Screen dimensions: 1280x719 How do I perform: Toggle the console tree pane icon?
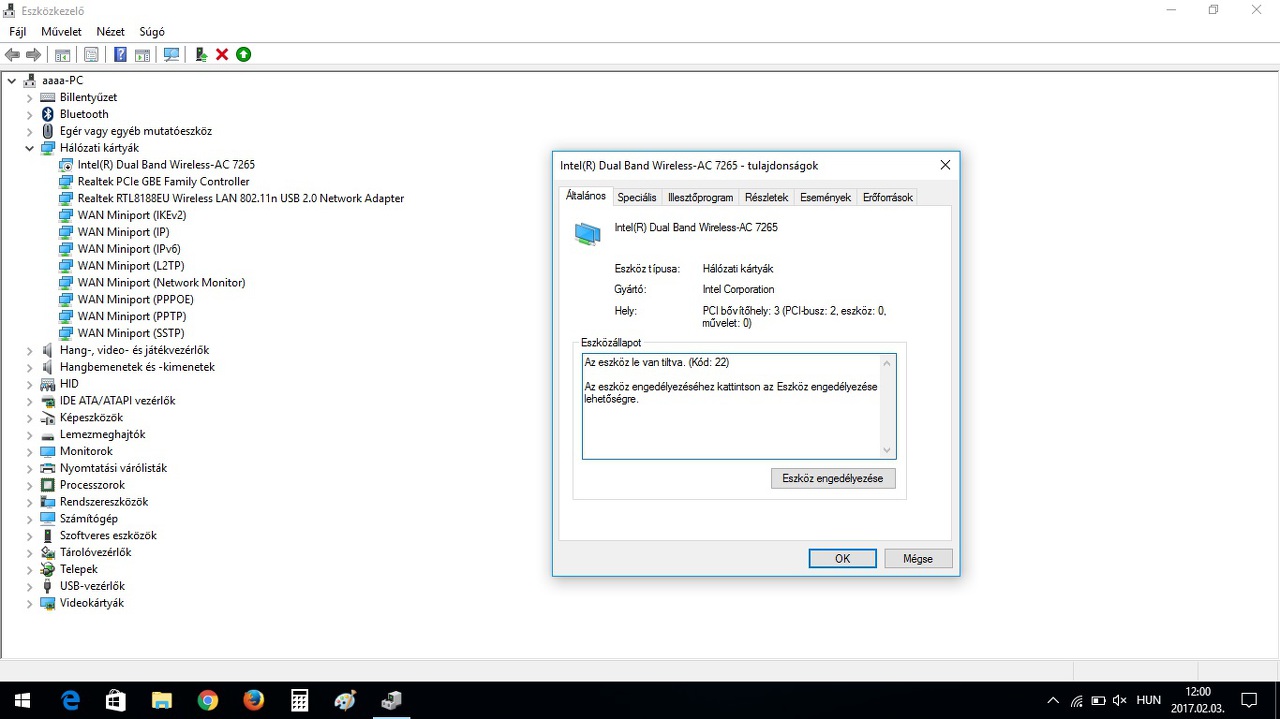coord(63,55)
